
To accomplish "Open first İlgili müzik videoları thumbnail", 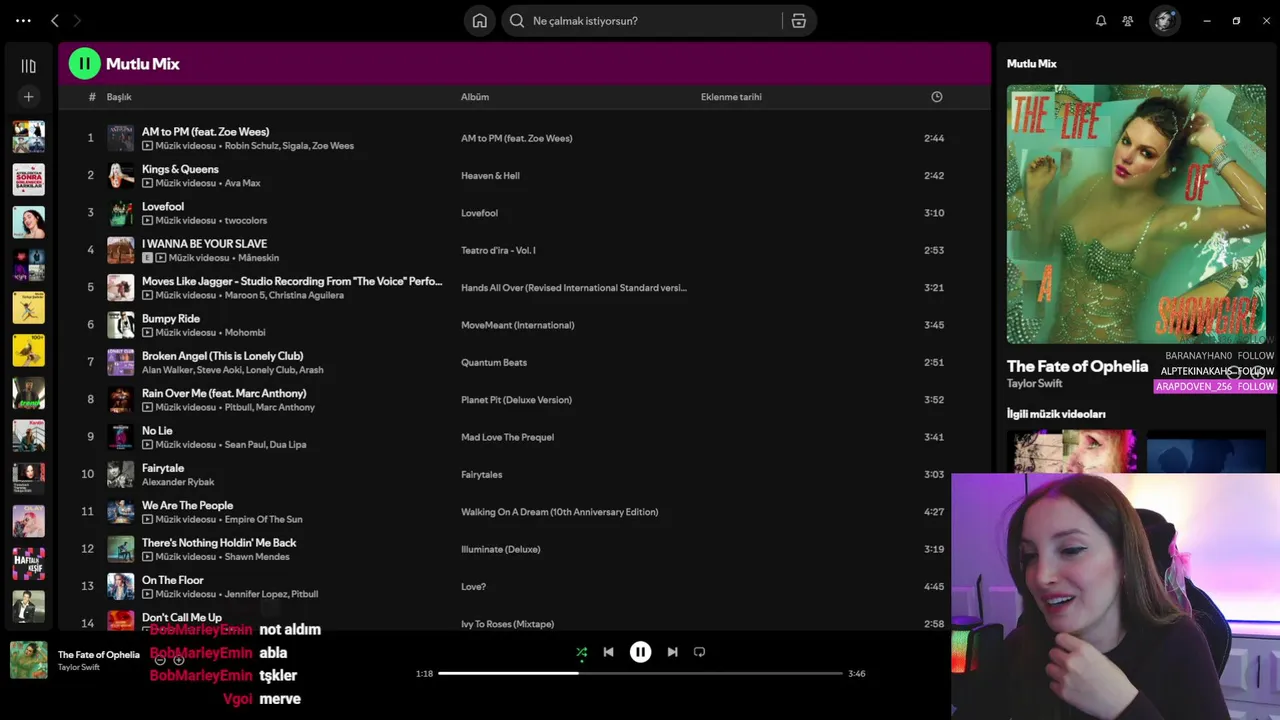I will (1072, 451).
